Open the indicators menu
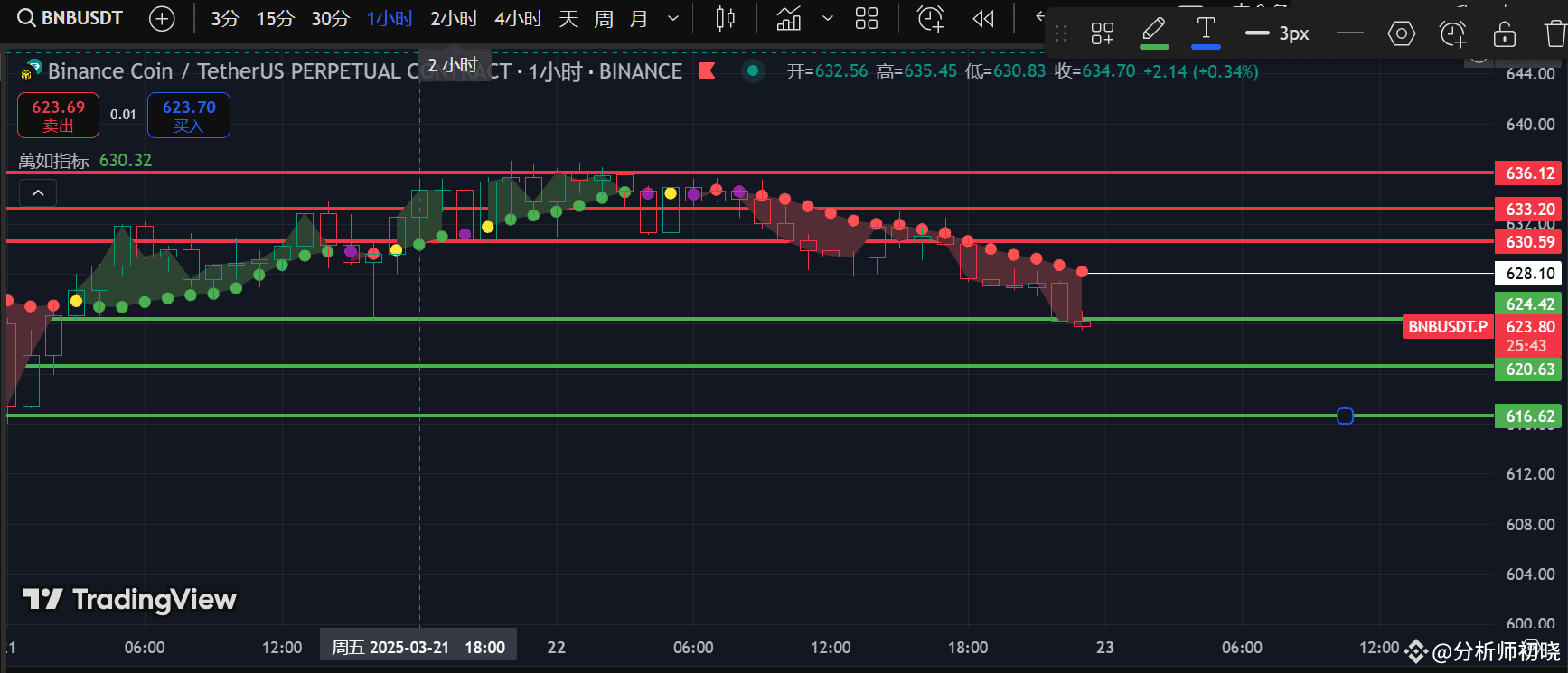This screenshot has height=673, width=1568. click(789, 18)
